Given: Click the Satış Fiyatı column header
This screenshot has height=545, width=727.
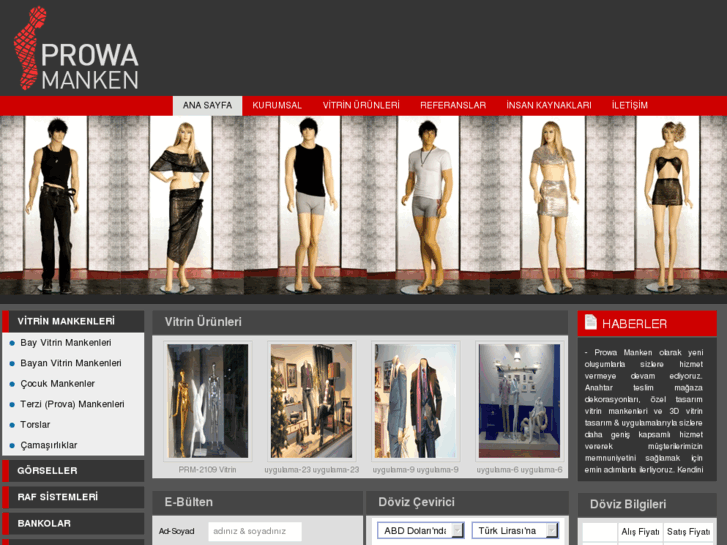Looking at the screenshot, I should tap(689, 532).
